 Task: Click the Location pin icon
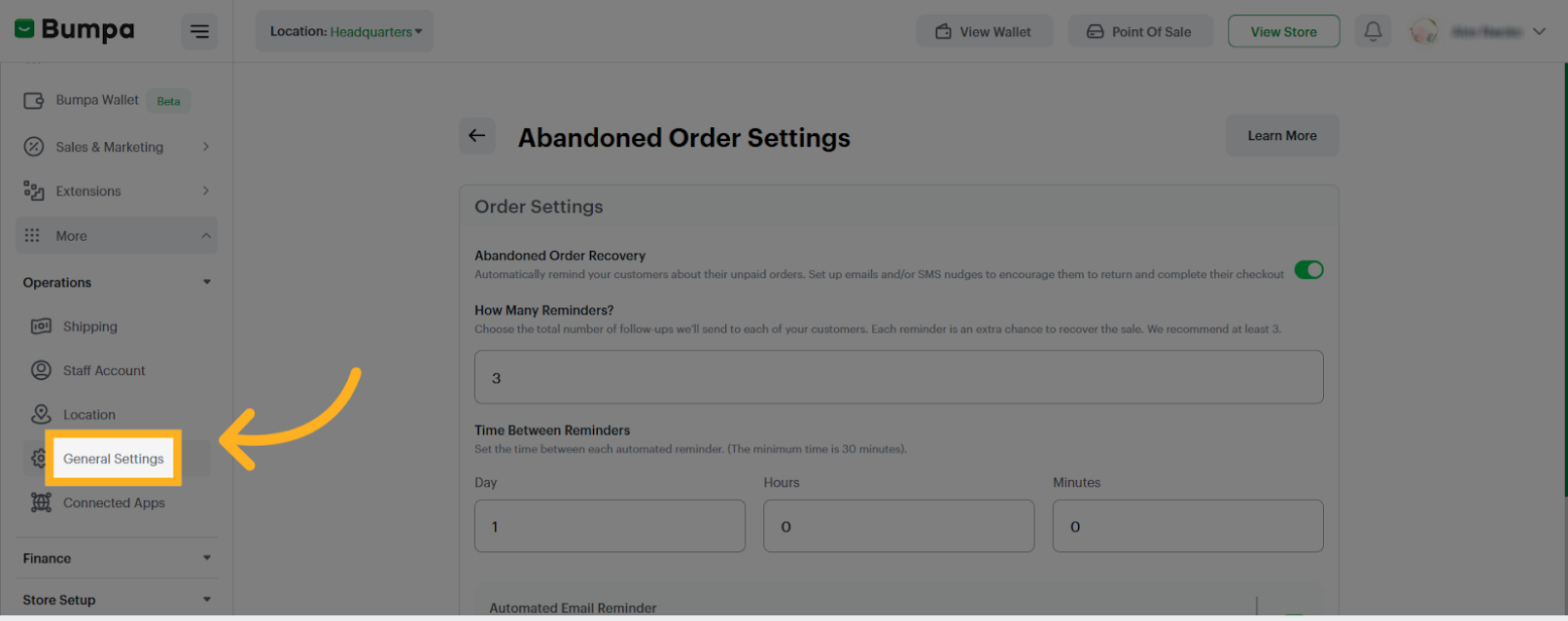[40, 414]
